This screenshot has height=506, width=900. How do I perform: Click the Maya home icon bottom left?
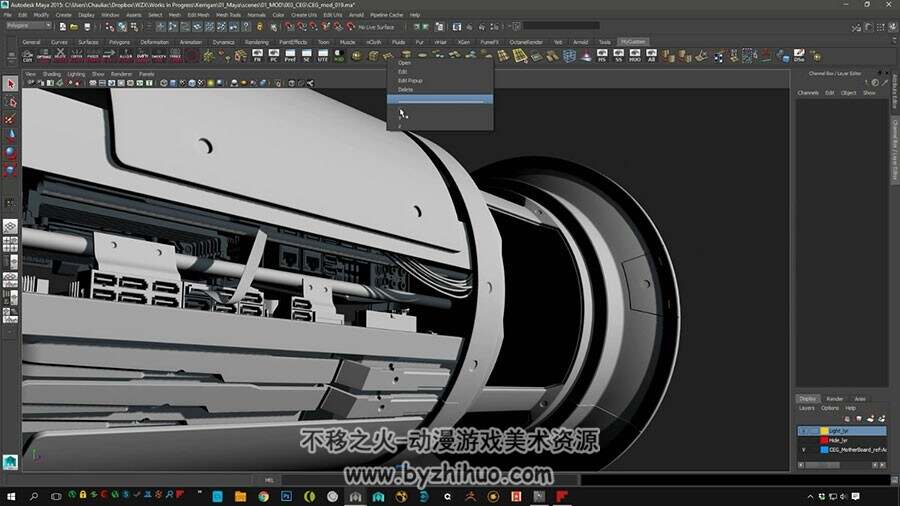pos(10,462)
